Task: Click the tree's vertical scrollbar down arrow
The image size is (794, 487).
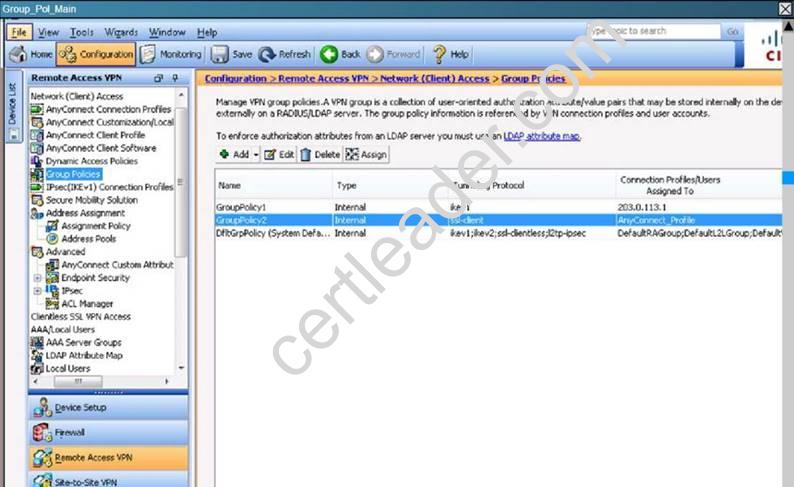Action: (x=181, y=368)
